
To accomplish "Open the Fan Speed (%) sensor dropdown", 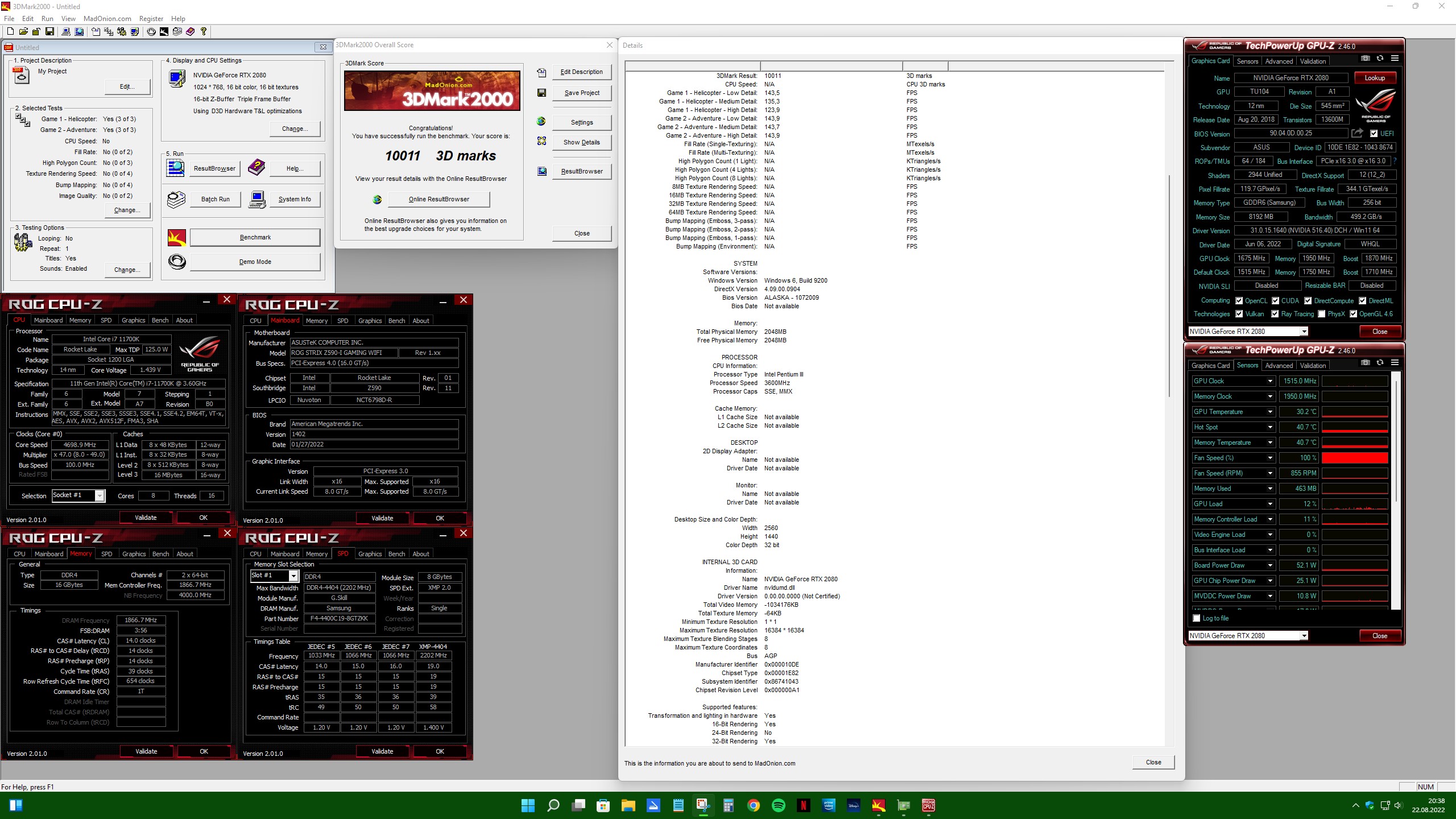I will click(1269, 458).
